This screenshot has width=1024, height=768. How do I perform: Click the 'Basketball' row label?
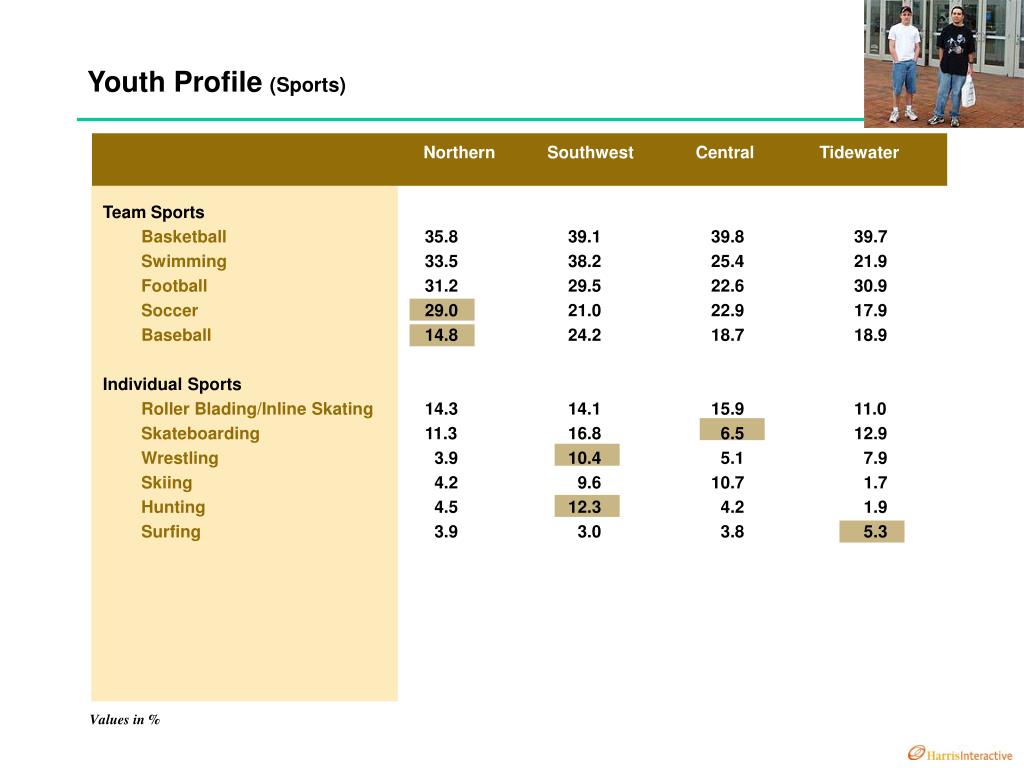[x=184, y=236]
